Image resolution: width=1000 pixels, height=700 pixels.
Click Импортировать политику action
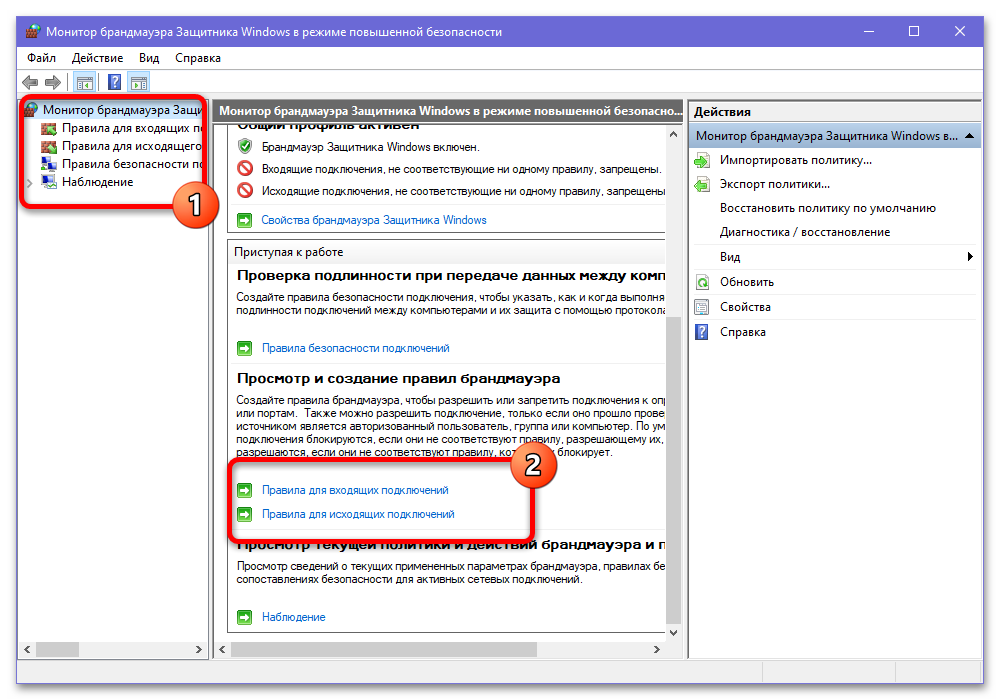795,160
